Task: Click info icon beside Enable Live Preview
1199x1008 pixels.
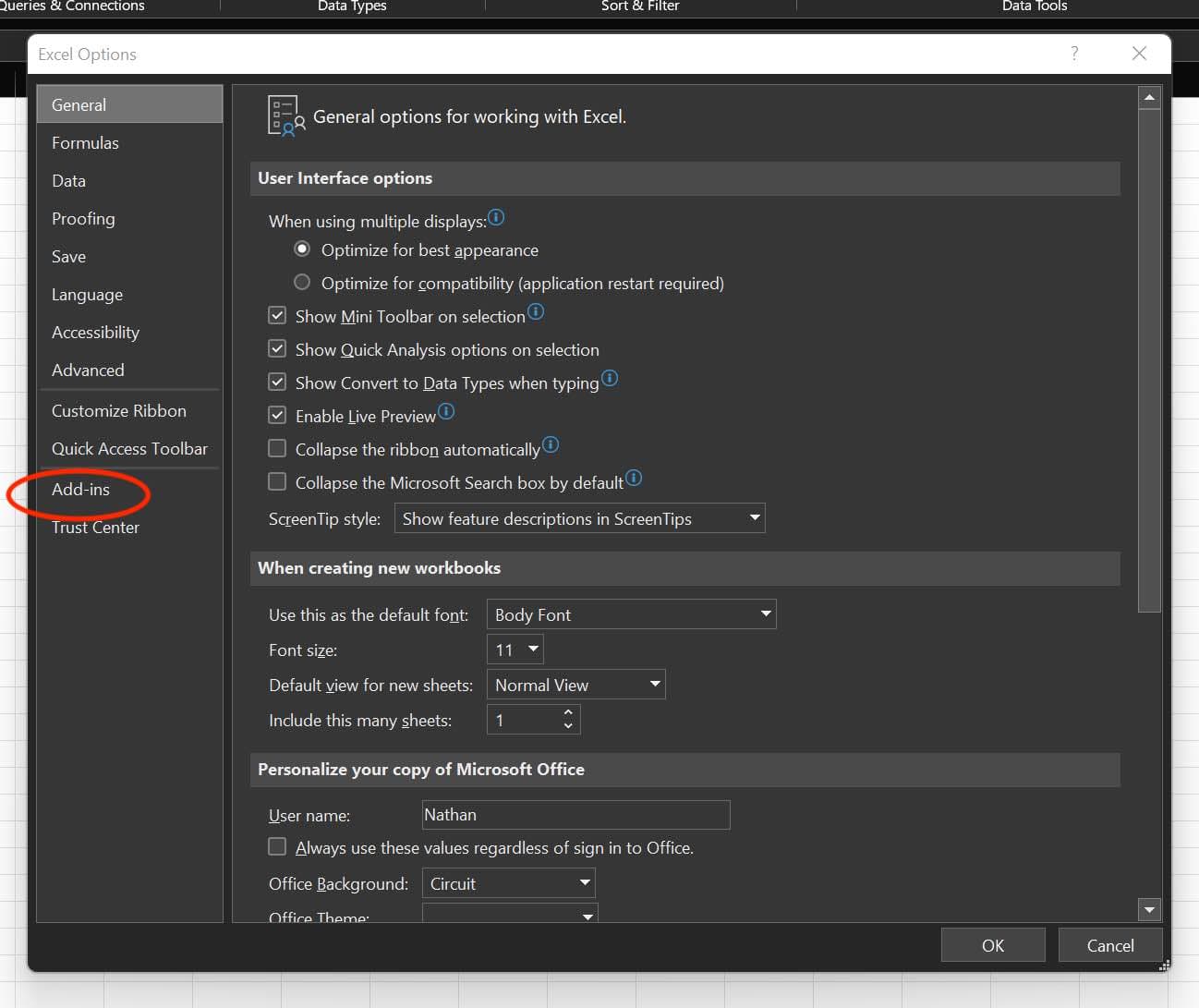Action: [446, 412]
